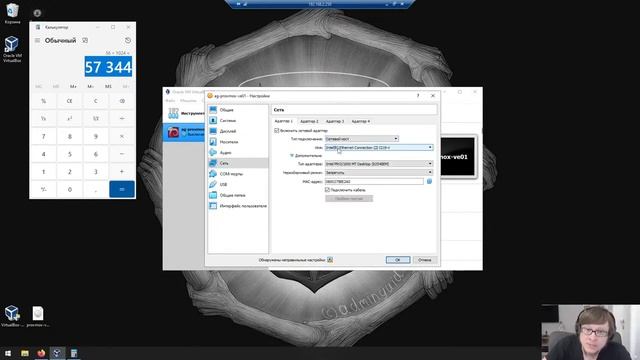
Task: Click the invalid settings warning icon
Action: 330,260
